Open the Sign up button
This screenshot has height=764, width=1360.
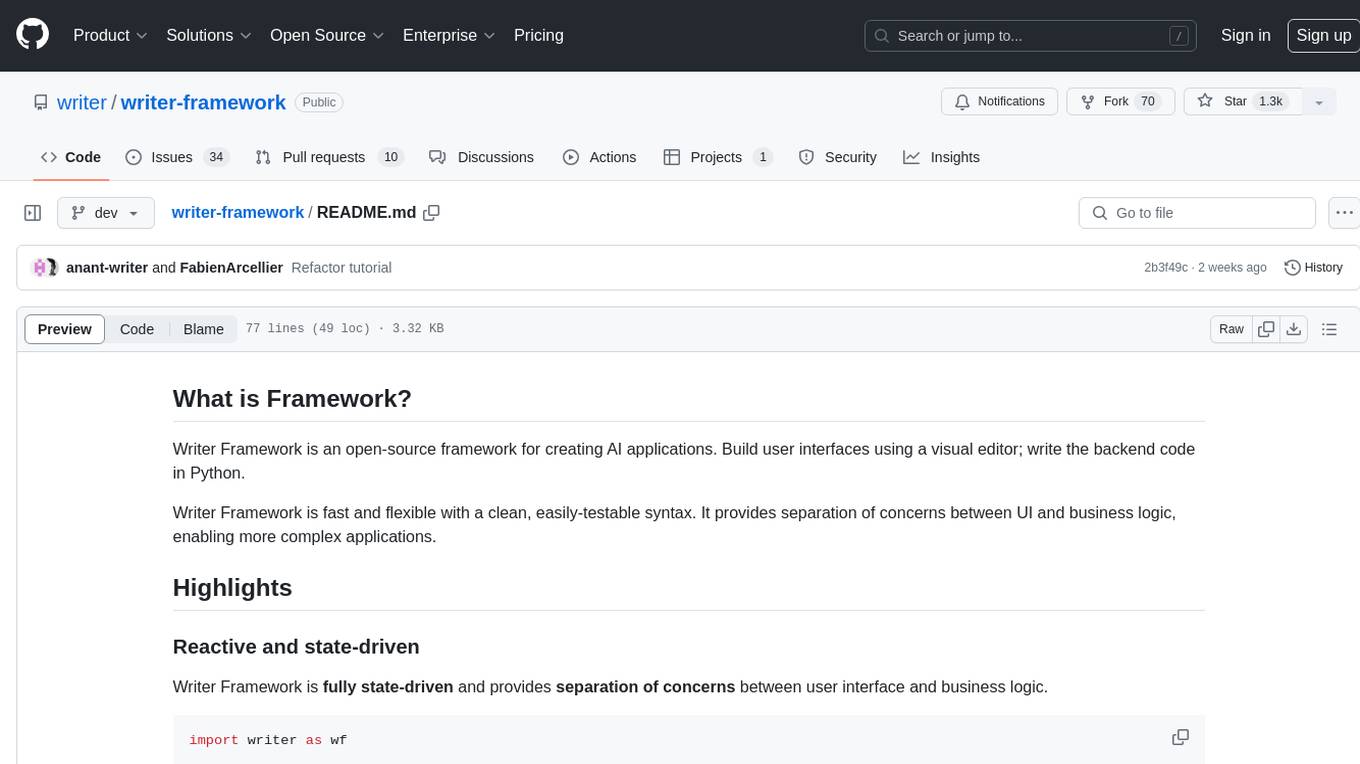click(x=1323, y=35)
